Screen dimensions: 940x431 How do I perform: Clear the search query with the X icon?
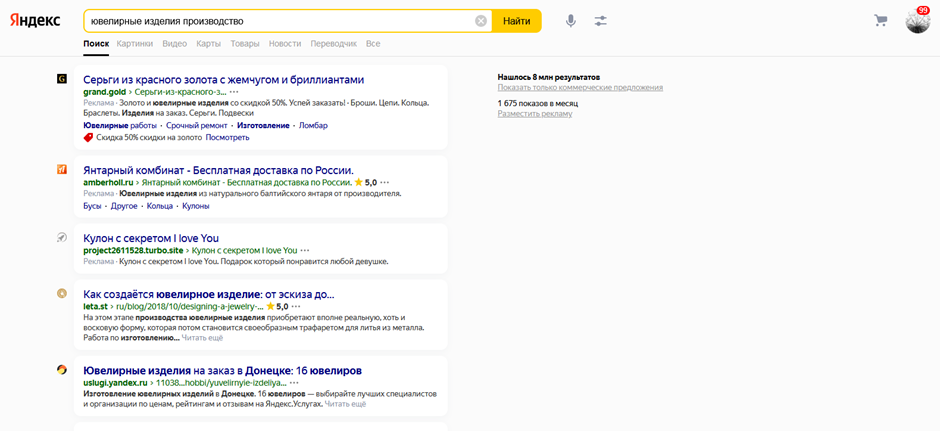[x=481, y=21]
